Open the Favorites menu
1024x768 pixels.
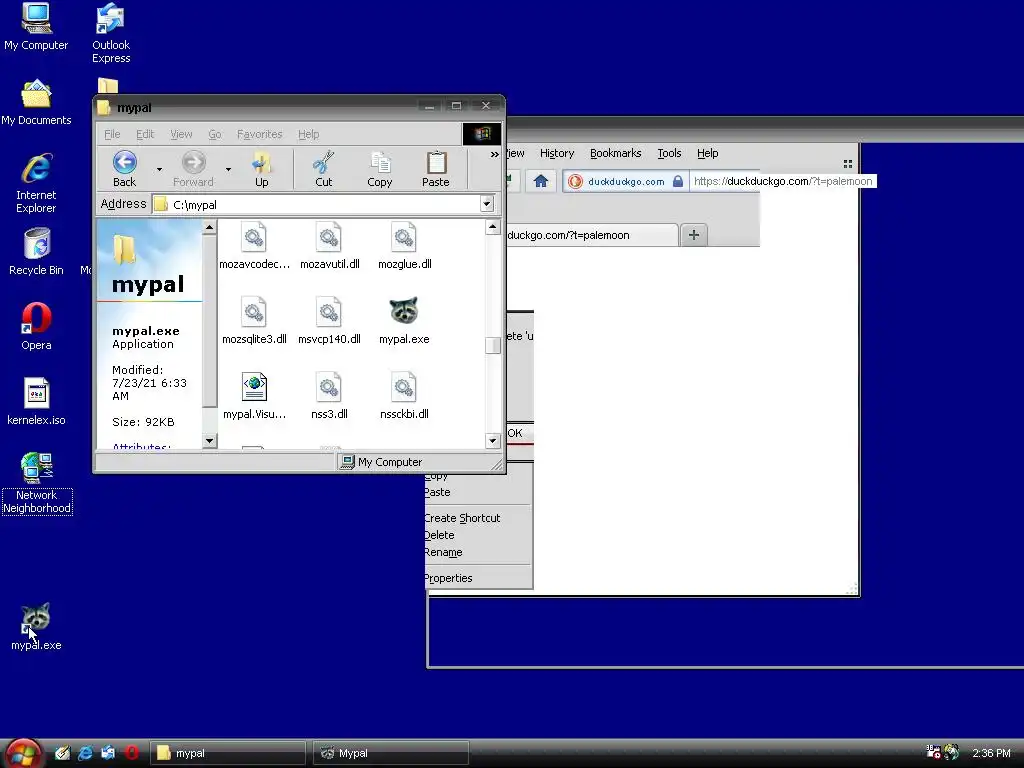click(259, 134)
